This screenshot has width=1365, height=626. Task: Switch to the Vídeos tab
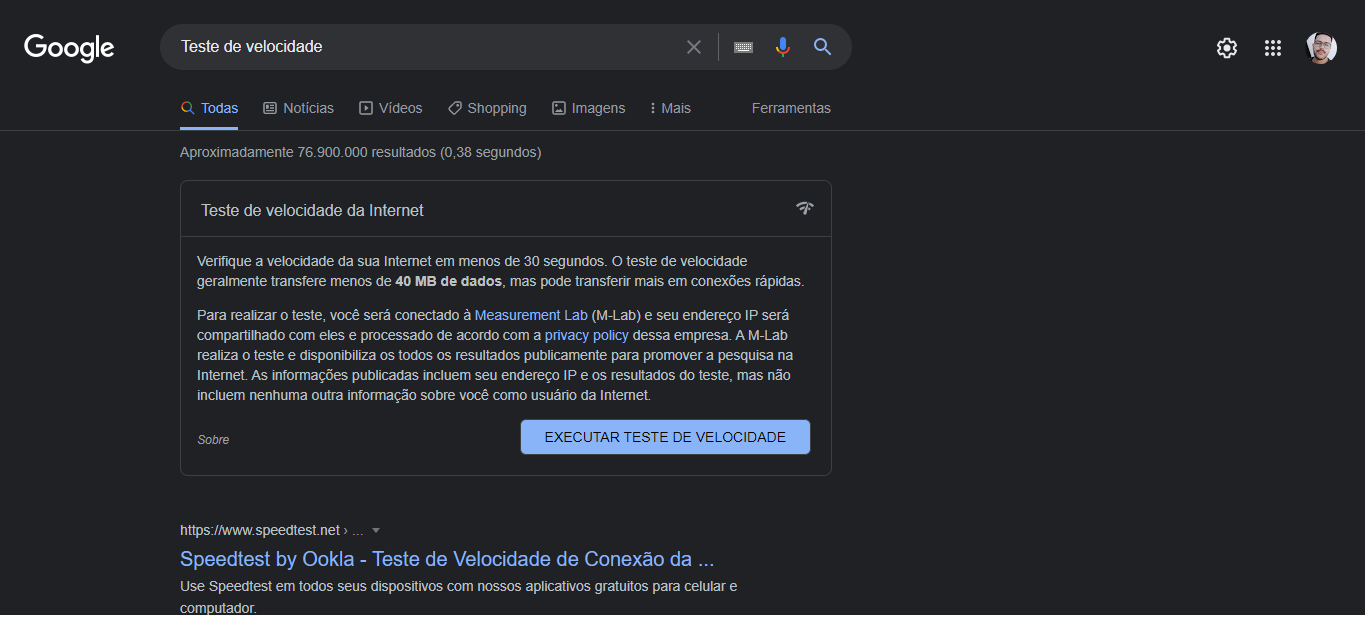(390, 108)
